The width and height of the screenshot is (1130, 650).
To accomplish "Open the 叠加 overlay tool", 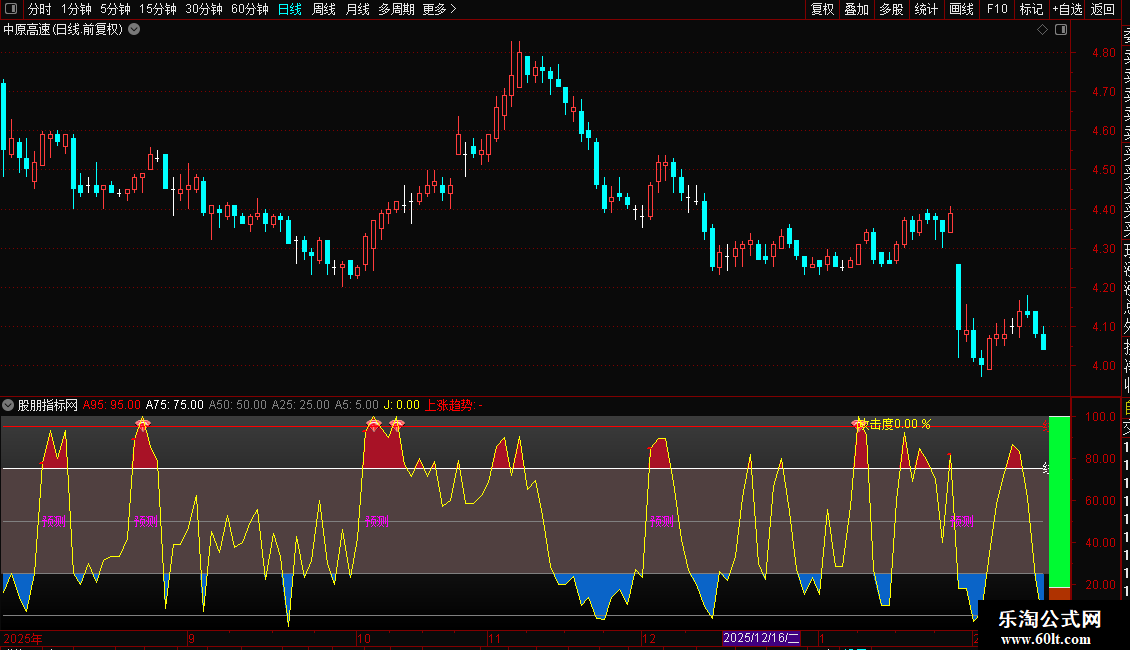I will pyautogui.click(x=856, y=9).
